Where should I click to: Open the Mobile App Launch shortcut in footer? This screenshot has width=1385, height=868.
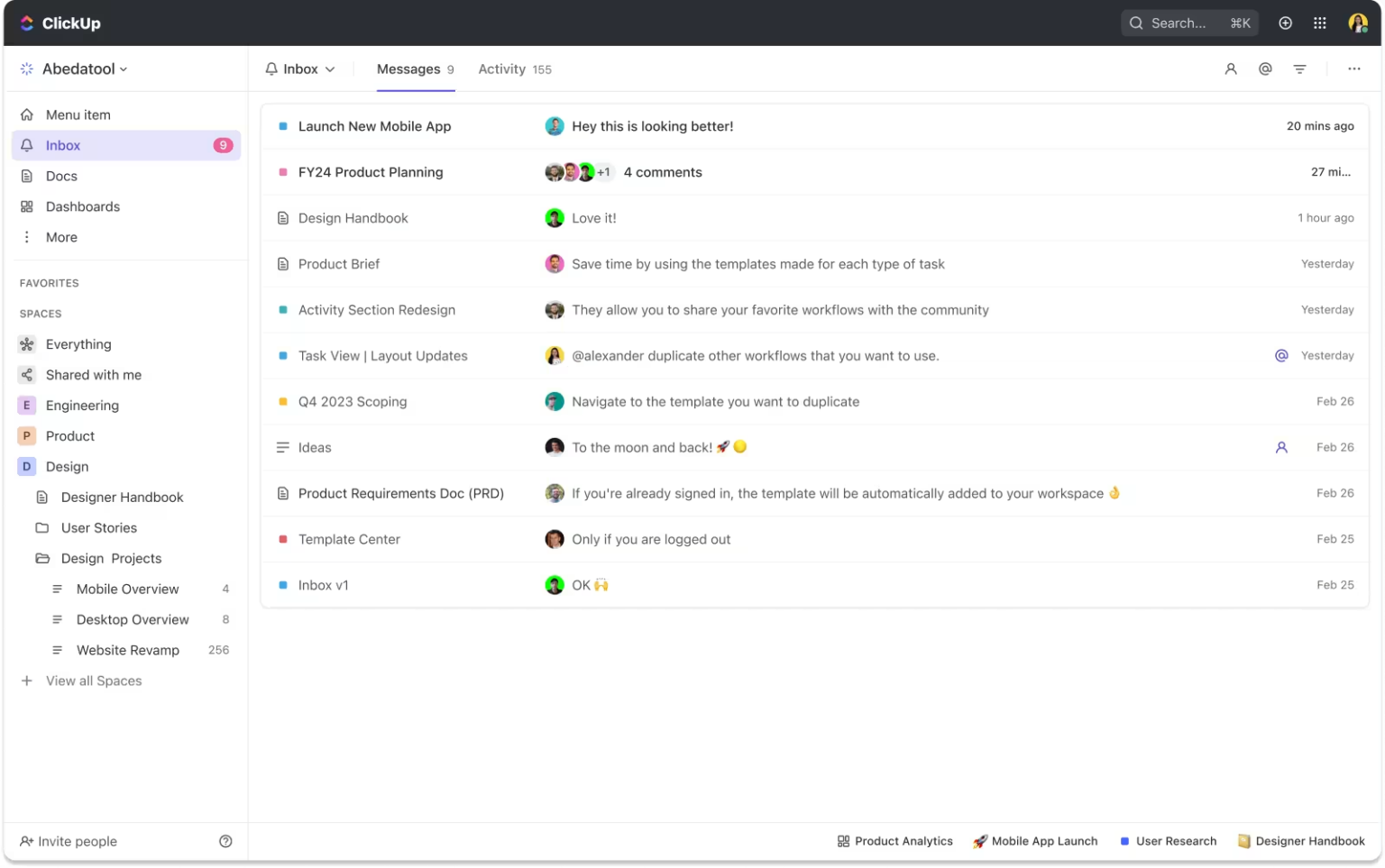1036,841
